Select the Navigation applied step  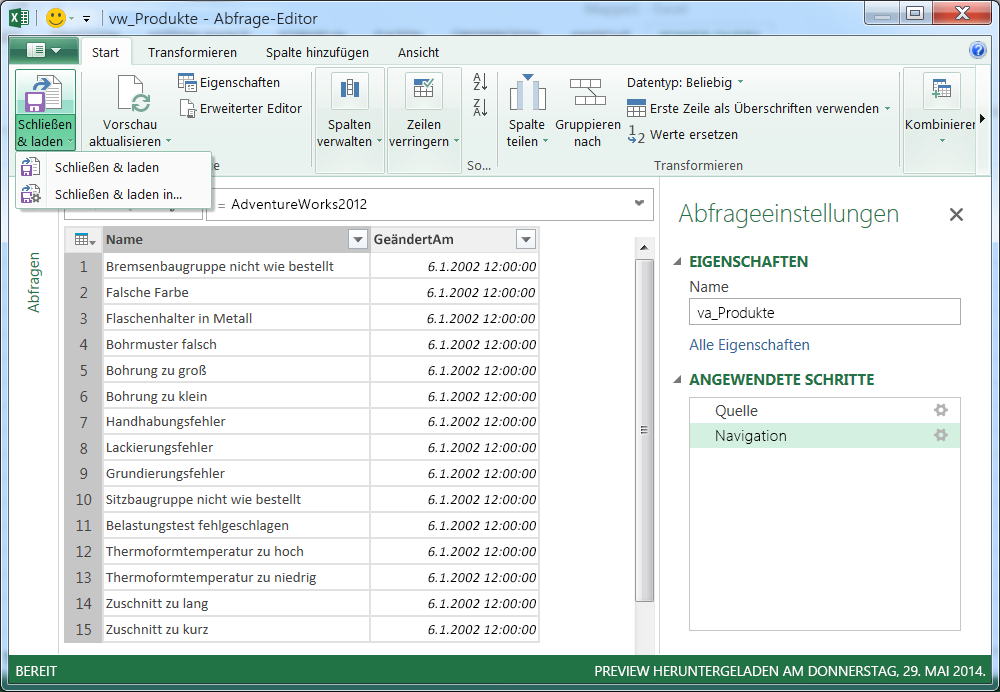click(x=824, y=436)
